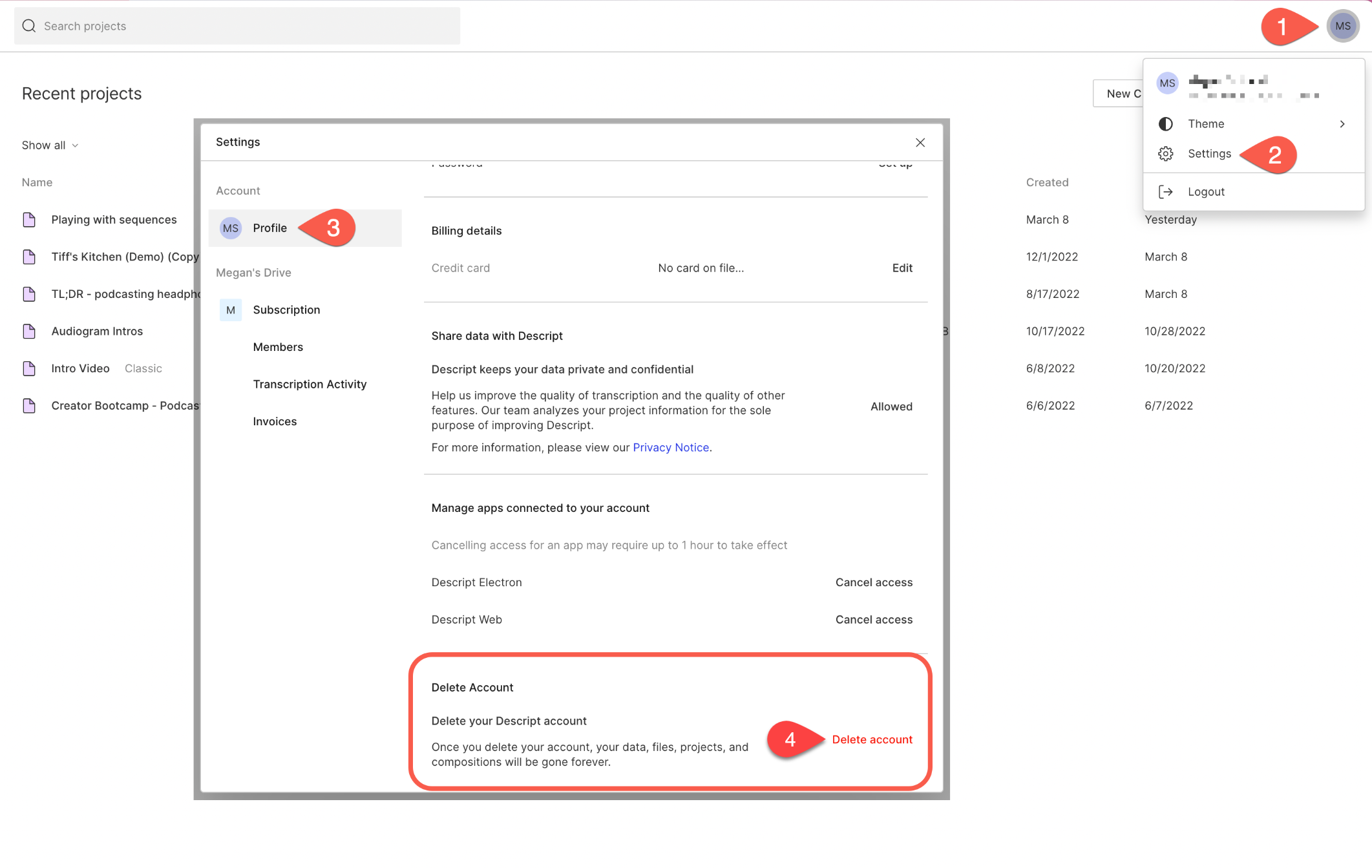Screen dimensions: 1372x868
Task: Open Audiogram Intros project
Action: 97,331
